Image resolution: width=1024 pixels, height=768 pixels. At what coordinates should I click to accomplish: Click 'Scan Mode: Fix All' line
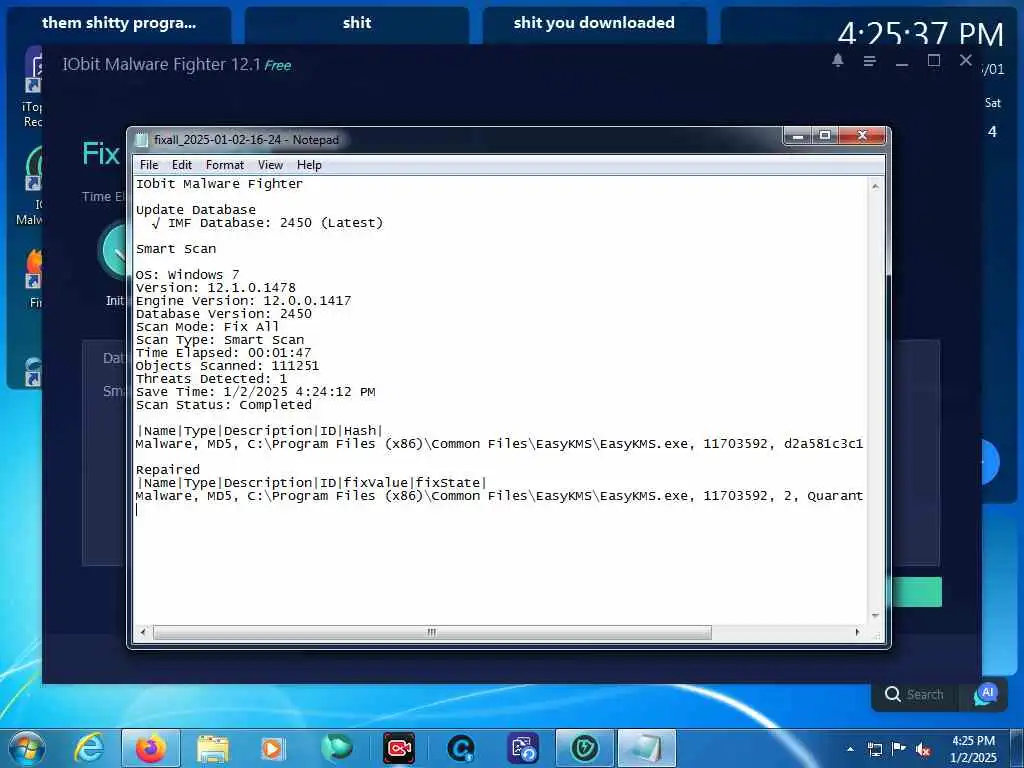point(208,327)
